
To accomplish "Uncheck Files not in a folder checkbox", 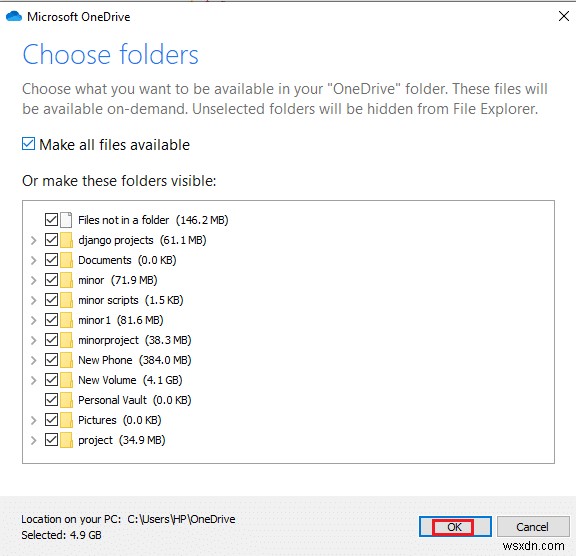I will 51,220.
